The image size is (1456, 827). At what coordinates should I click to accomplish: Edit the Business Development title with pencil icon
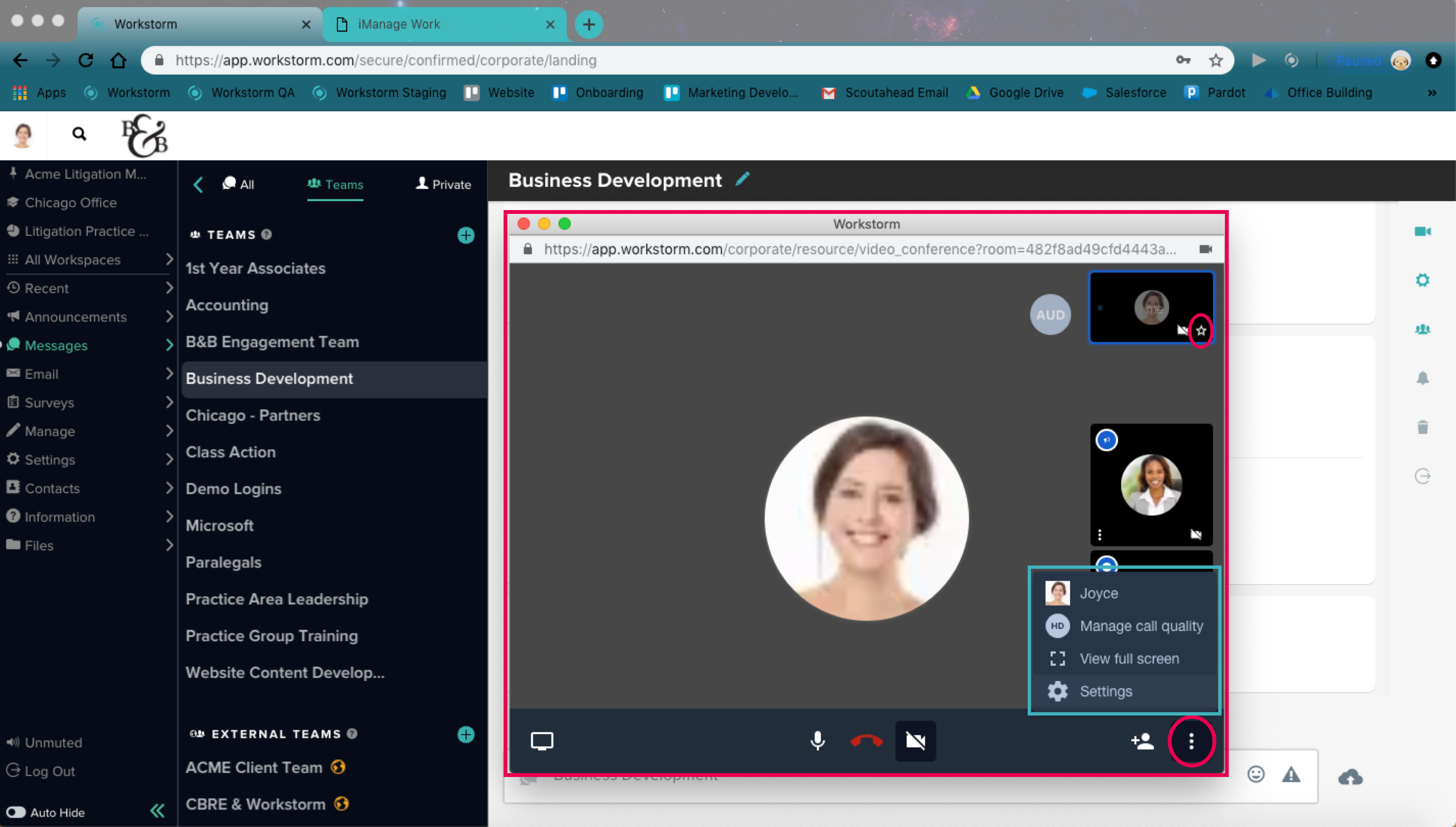pos(742,179)
